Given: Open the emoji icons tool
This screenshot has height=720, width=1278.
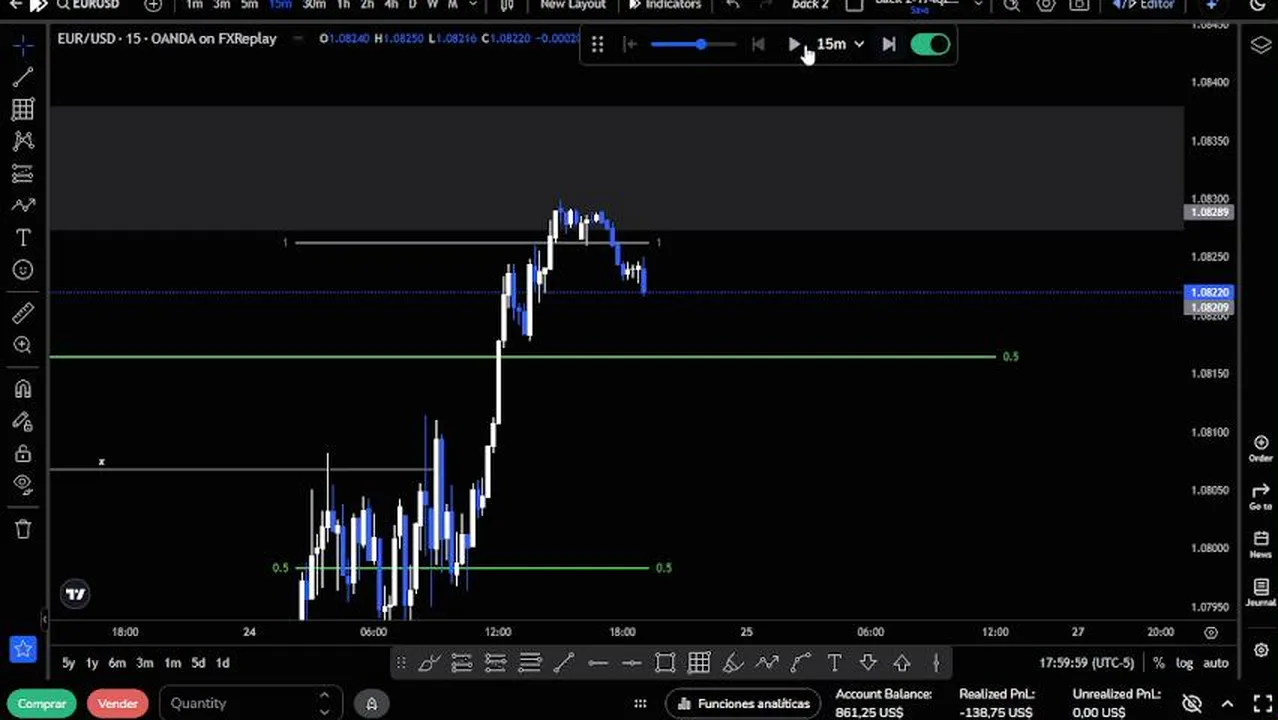Looking at the screenshot, I should point(23,270).
